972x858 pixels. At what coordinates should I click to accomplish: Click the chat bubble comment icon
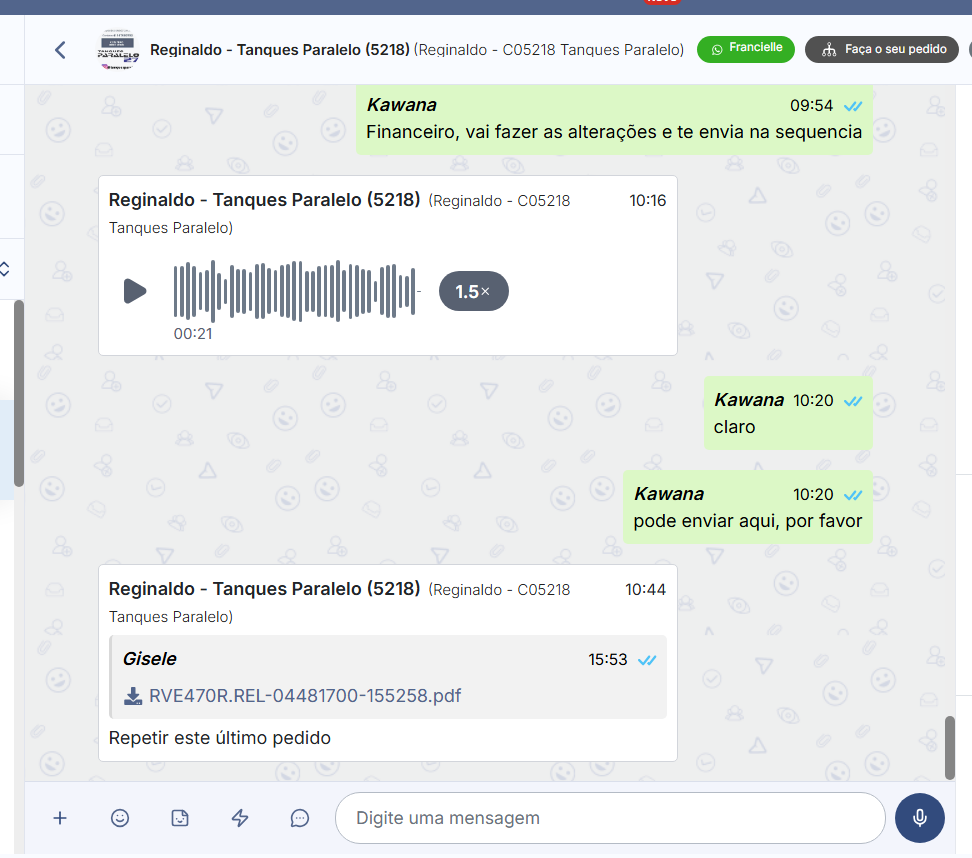click(300, 818)
